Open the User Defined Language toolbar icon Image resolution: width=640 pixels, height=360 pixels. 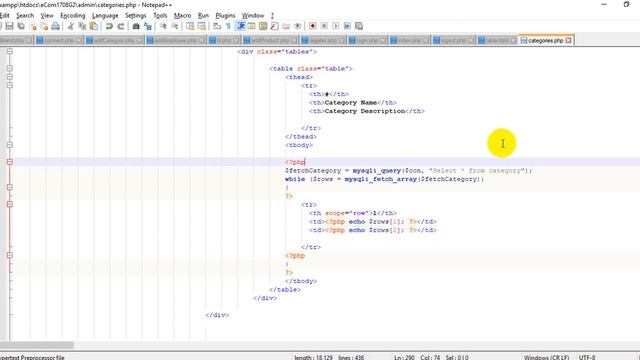point(251,26)
